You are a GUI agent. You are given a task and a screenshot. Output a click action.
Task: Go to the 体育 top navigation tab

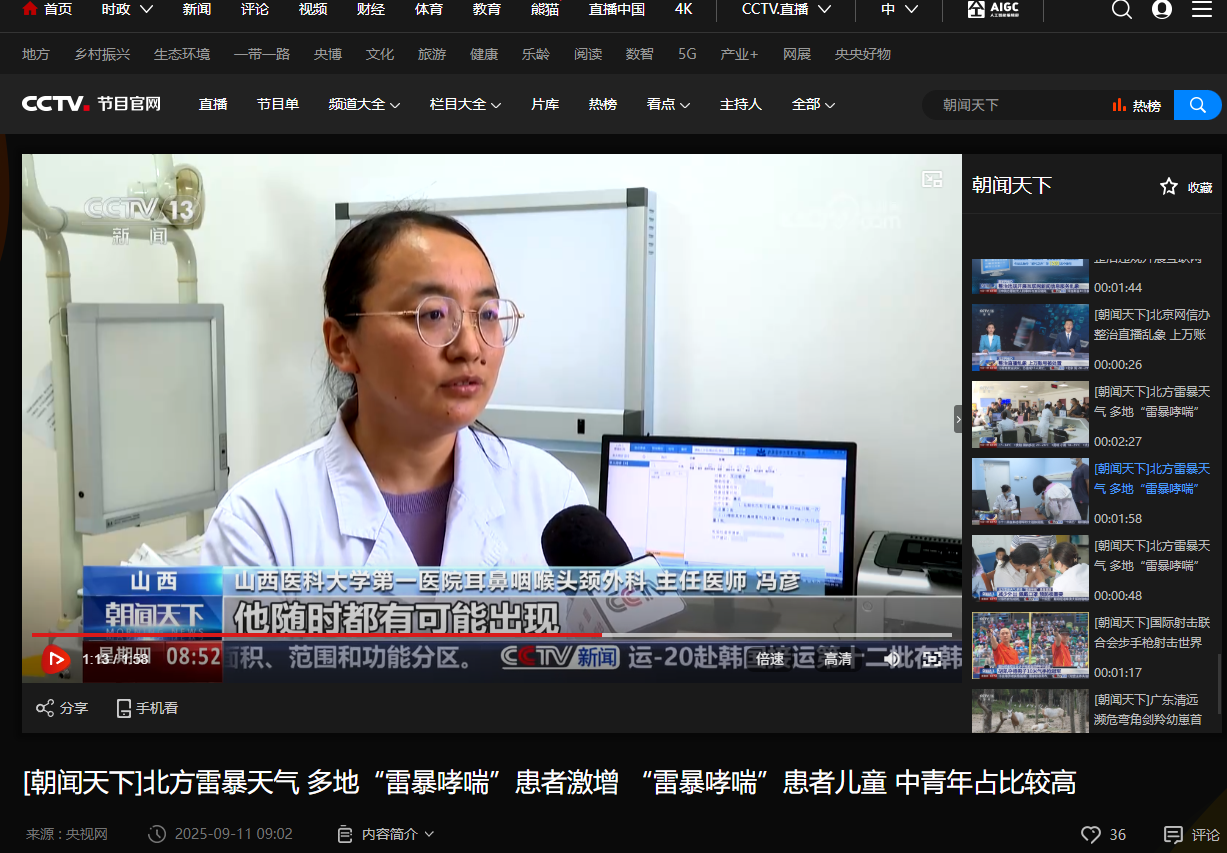[429, 9]
